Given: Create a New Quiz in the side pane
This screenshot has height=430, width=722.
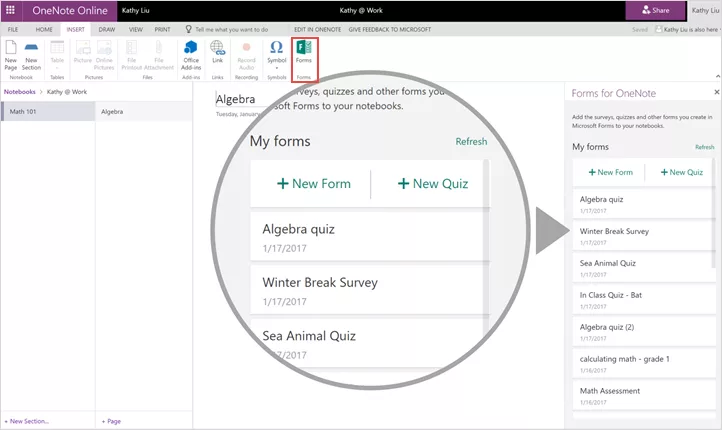Looking at the screenshot, I should [682, 172].
